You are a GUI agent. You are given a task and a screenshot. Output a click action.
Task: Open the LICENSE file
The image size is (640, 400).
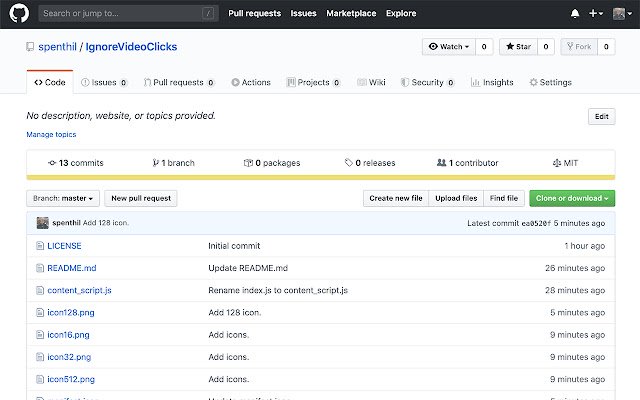[64, 246]
